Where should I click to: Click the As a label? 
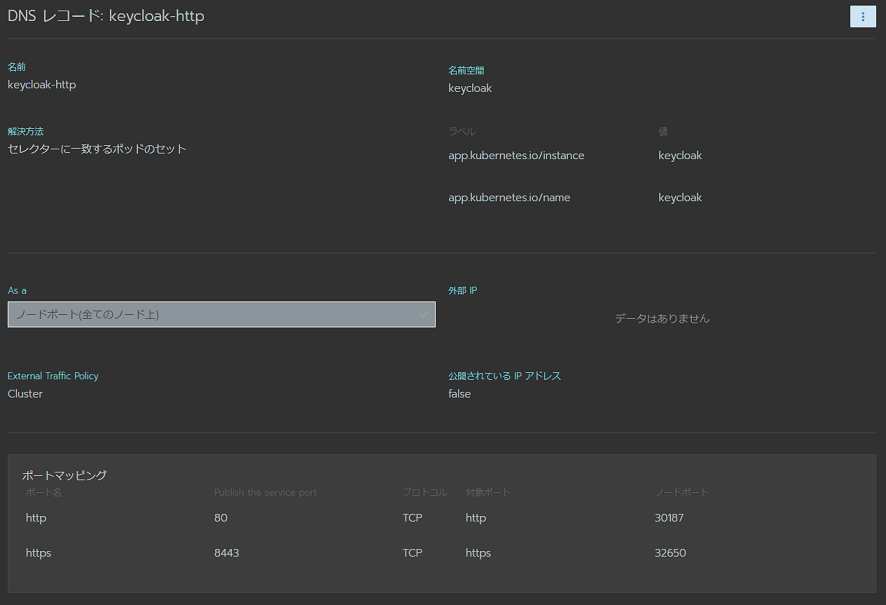17,290
